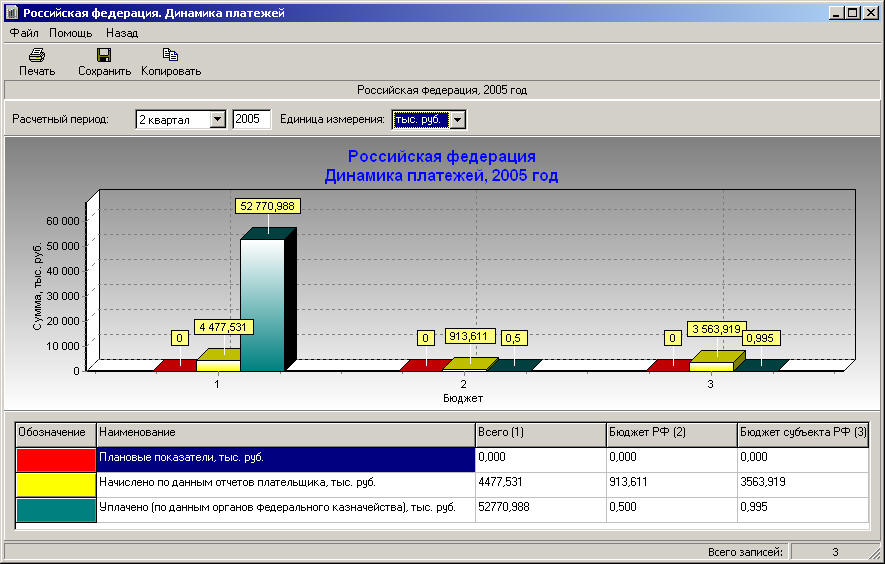Viewport: 885px width, 564px height.
Task: Open the Помощь menu
Action: [70, 33]
